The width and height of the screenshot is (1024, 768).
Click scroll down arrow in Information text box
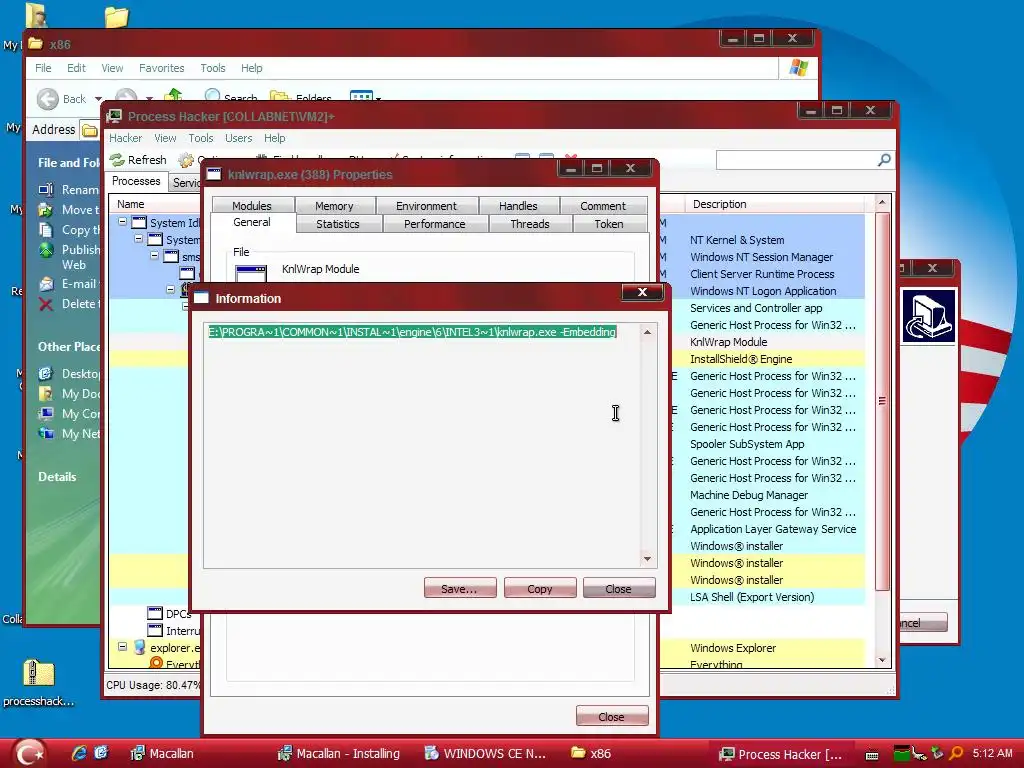click(x=647, y=558)
